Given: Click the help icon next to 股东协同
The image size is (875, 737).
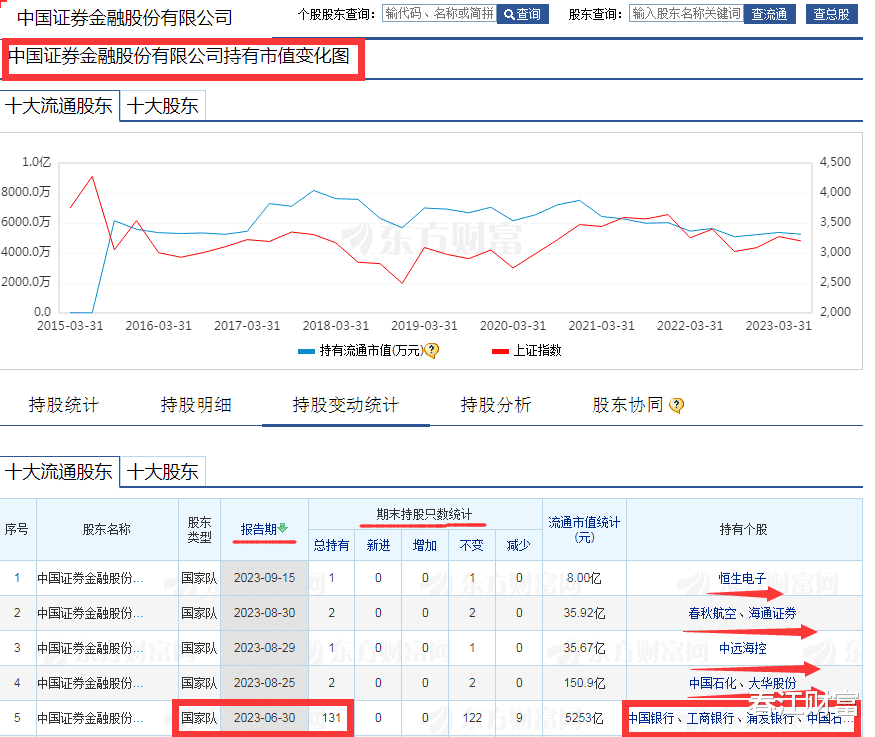Looking at the screenshot, I should [676, 406].
